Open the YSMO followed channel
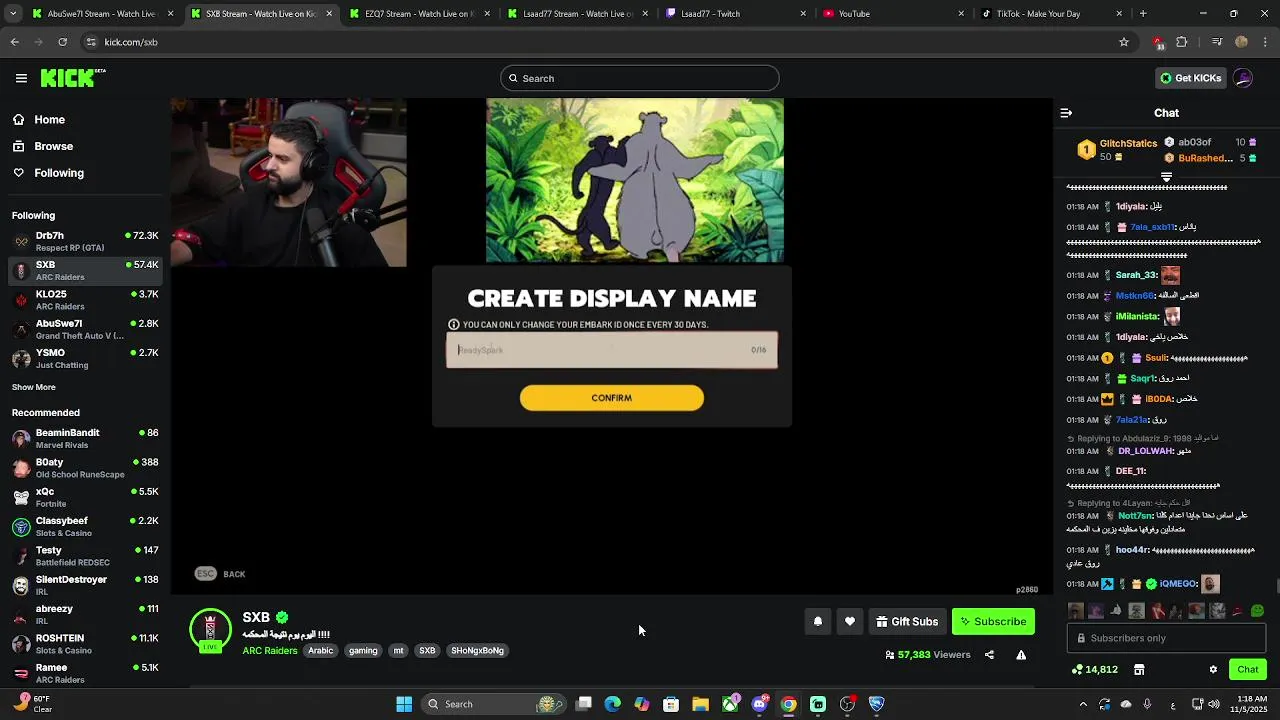The image size is (1280, 720). [x=86, y=358]
